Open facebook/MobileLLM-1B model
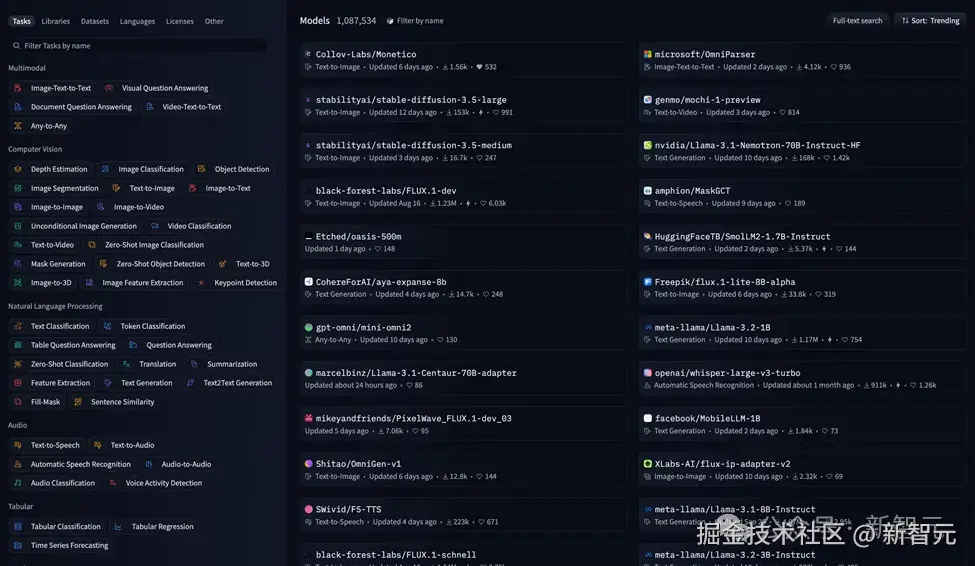 (x=802, y=424)
